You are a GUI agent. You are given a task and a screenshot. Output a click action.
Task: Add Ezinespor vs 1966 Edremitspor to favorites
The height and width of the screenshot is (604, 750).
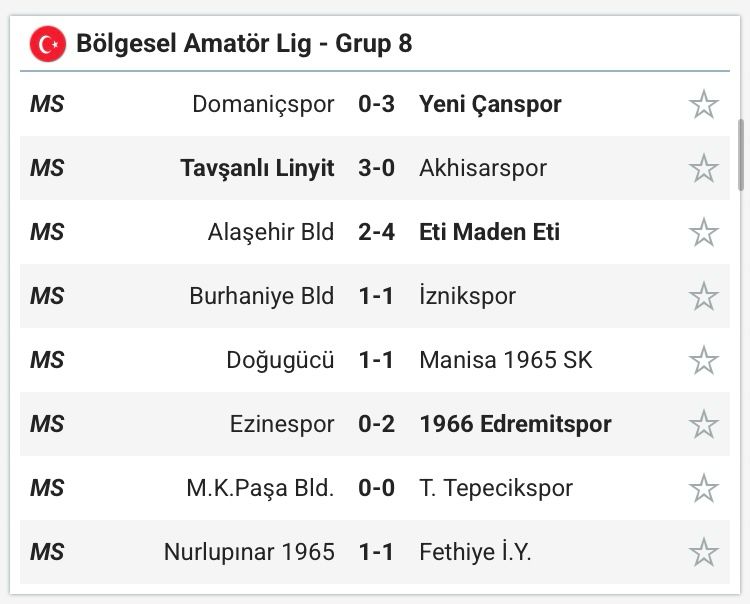click(x=704, y=424)
